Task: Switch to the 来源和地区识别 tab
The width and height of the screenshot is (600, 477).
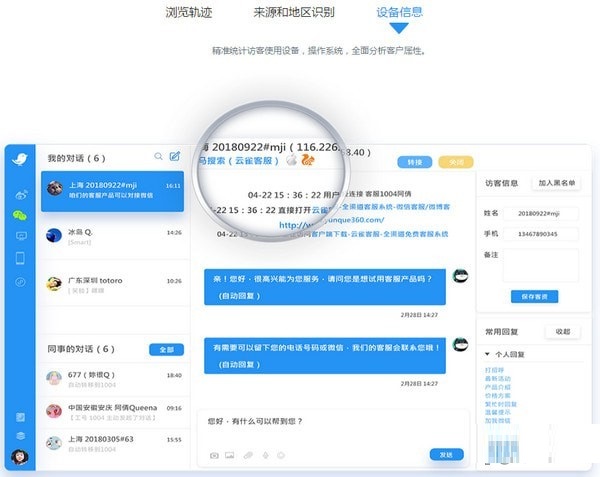Action: [294, 12]
